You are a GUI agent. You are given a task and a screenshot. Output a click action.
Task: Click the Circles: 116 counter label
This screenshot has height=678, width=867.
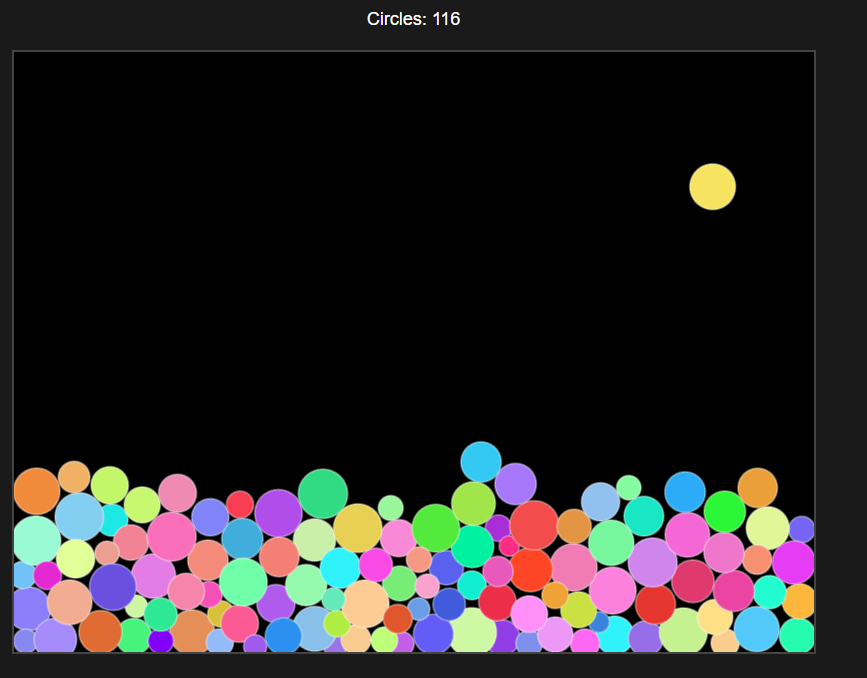(415, 17)
